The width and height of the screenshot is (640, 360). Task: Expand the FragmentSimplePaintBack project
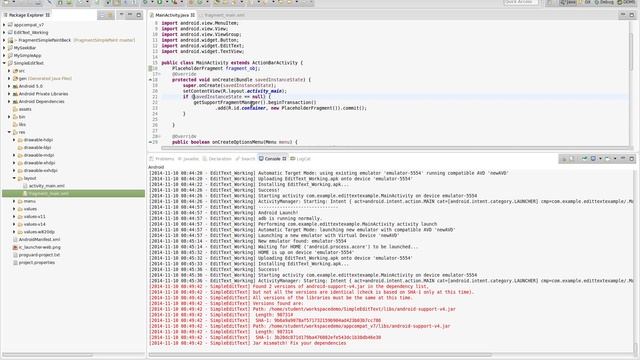point(4,40)
